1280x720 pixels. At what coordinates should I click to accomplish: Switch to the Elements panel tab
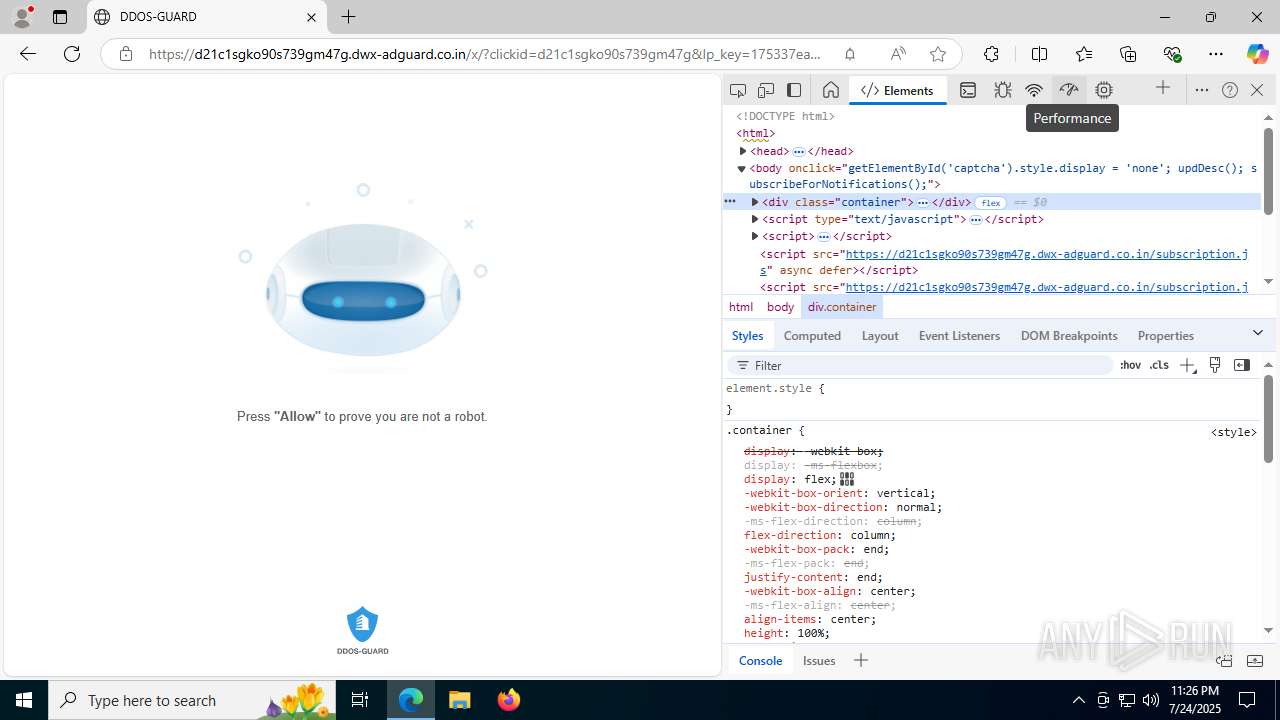pos(898,90)
